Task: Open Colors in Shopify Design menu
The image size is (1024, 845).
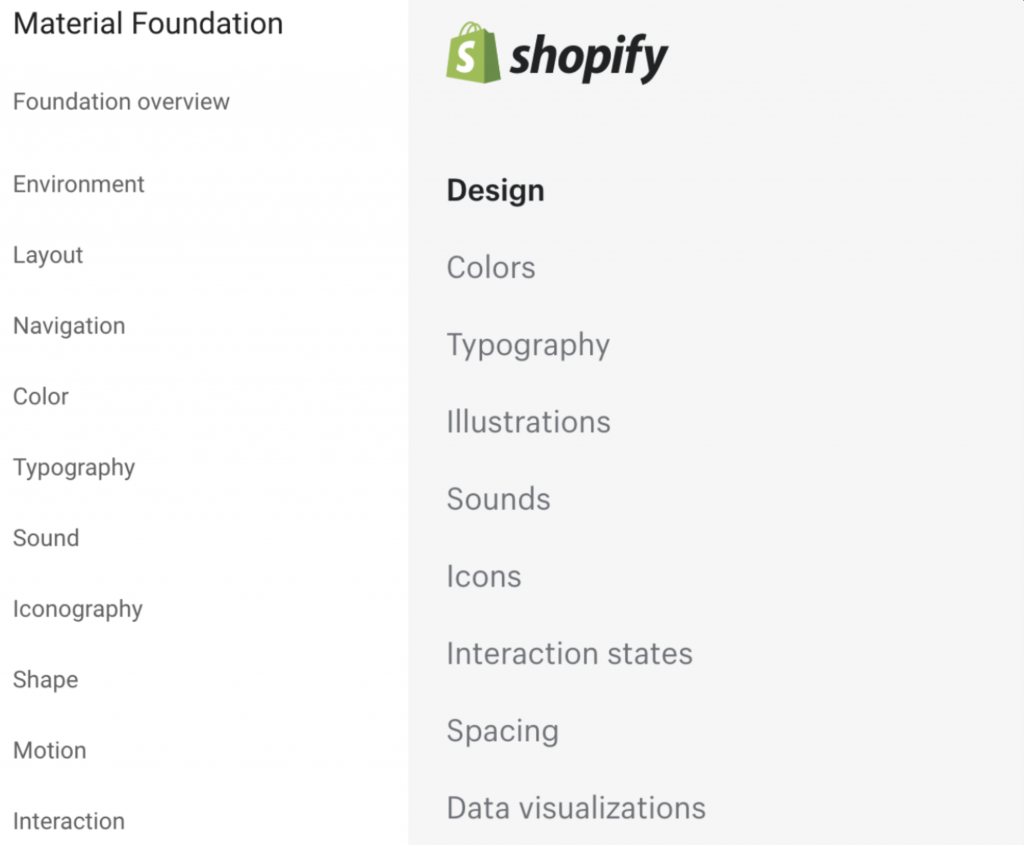Action: click(491, 268)
